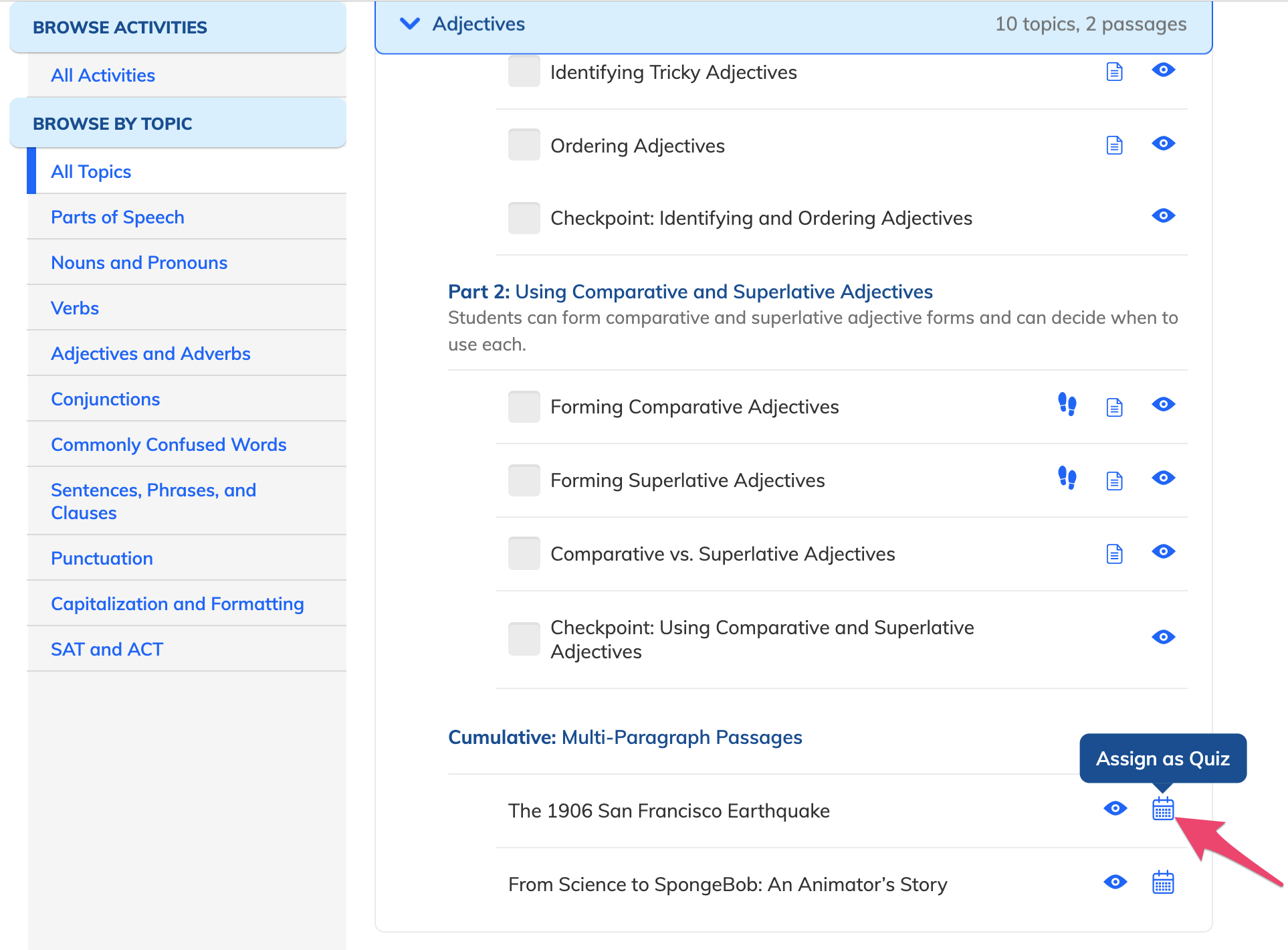Open Conjunctions topic in sidebar

coord(106,399)
